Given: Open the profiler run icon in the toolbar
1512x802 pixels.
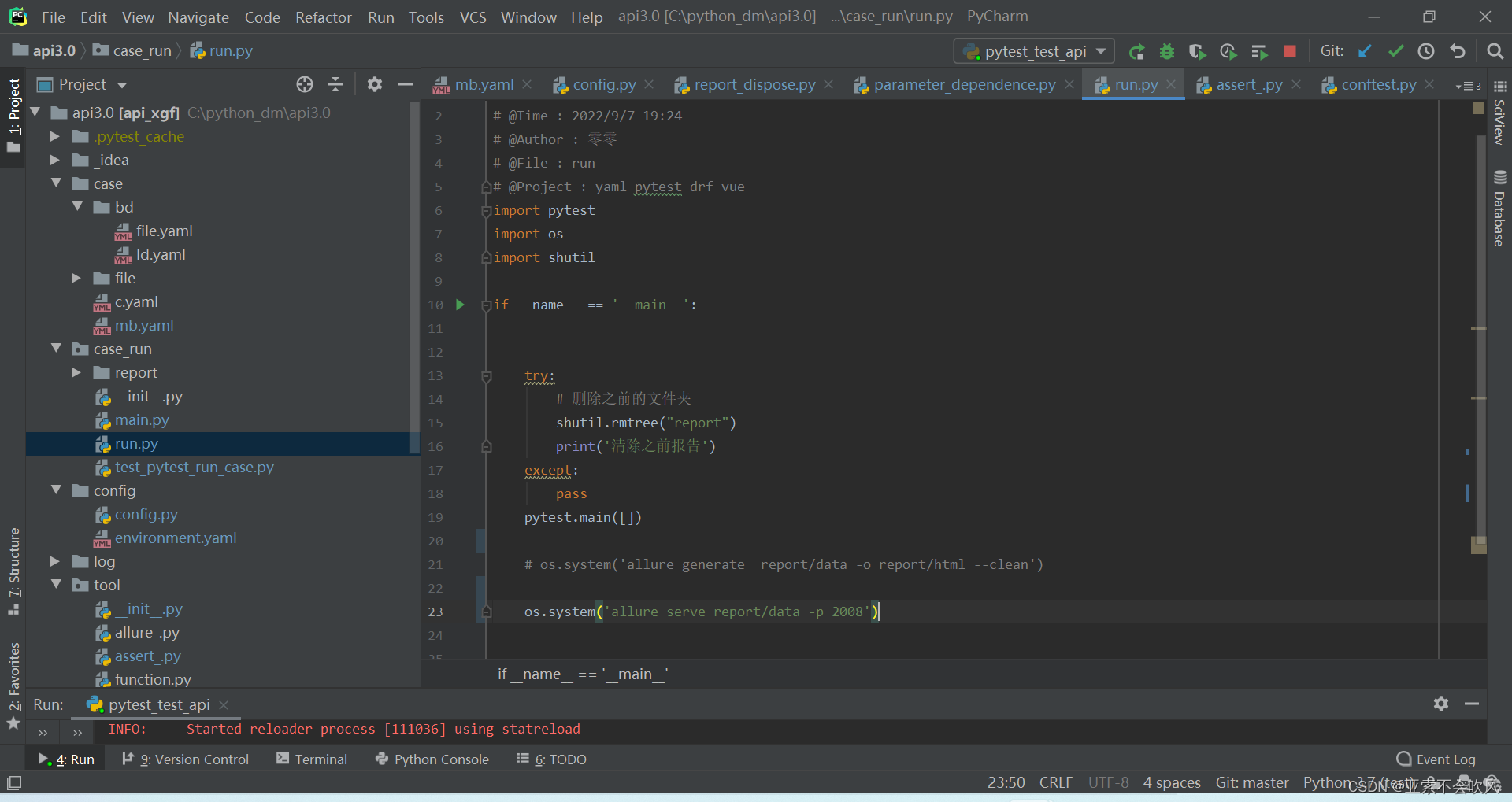Looking at the screenshot, I should point(1228,52).
